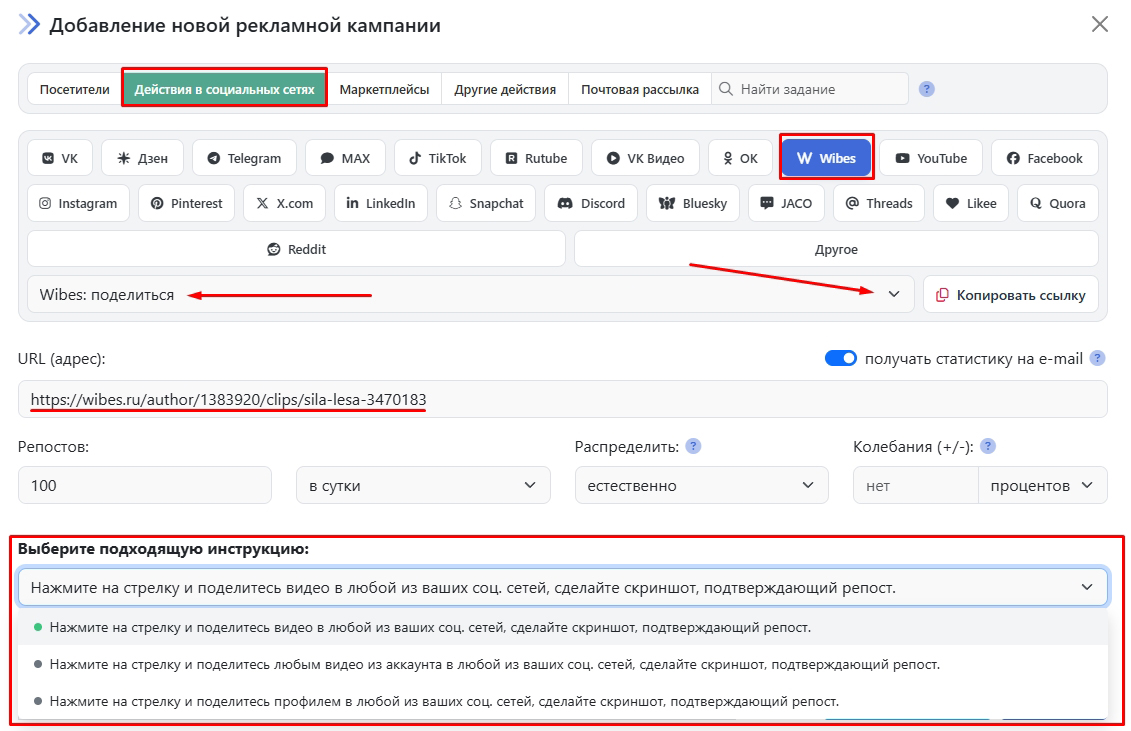Viewport: 1131px width, 731px height.
Task: Select the share-profile instruction option
Action: tap(444, 701)
